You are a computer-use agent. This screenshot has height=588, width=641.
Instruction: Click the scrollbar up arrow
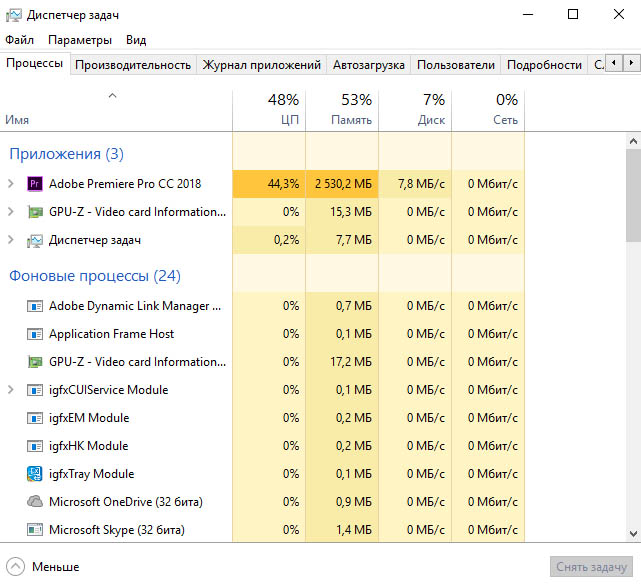tap(633, 141)
